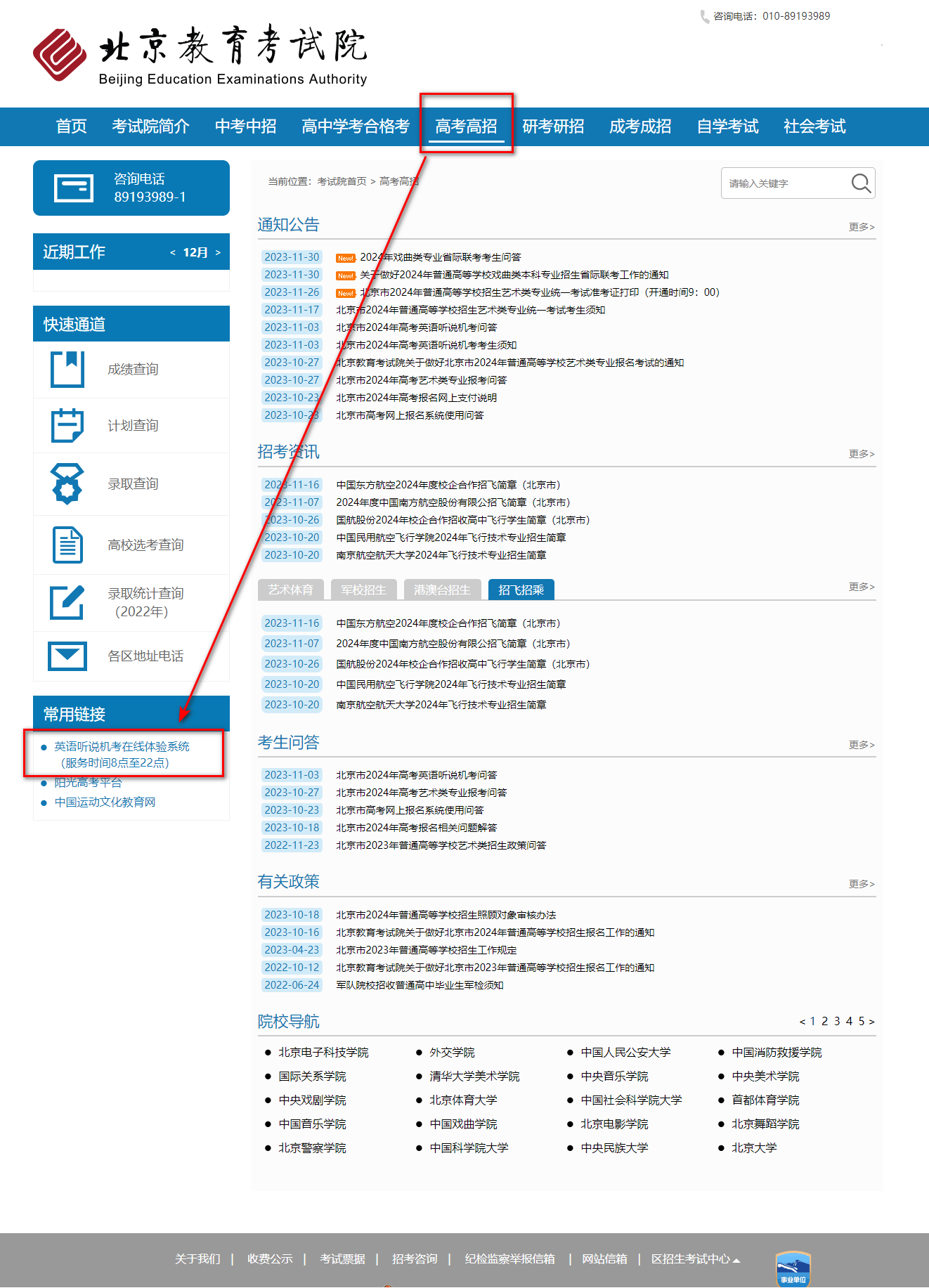Click the search magnifier icon
Image resolution: width=929 pixels, height=1288 pixels.
(860, 183)
